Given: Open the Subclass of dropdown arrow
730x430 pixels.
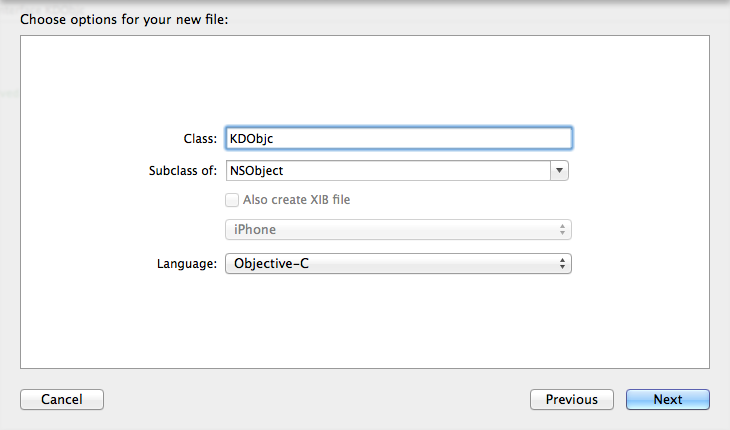Looking at the screenshot, I should (x=560, y=171).
